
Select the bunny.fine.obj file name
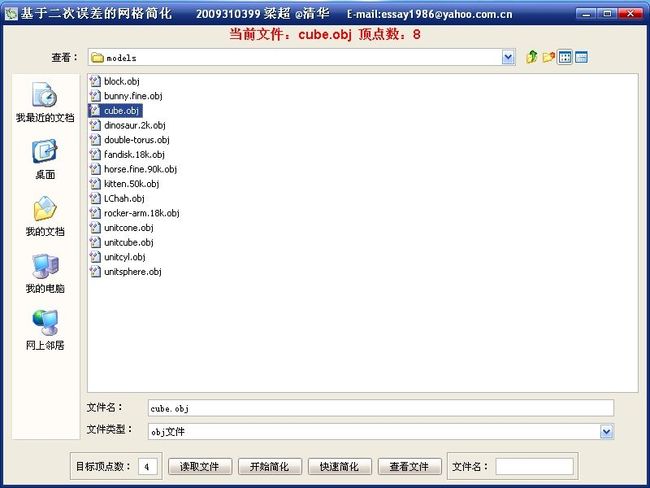[x=133, y=96]
